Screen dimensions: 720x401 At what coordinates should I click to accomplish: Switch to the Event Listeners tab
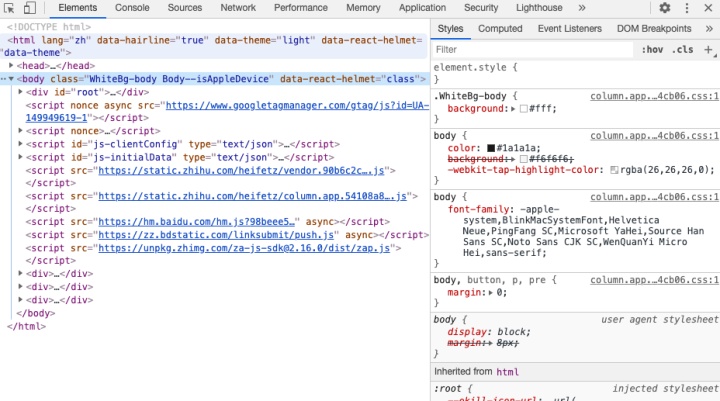click(x=569, y=28)
